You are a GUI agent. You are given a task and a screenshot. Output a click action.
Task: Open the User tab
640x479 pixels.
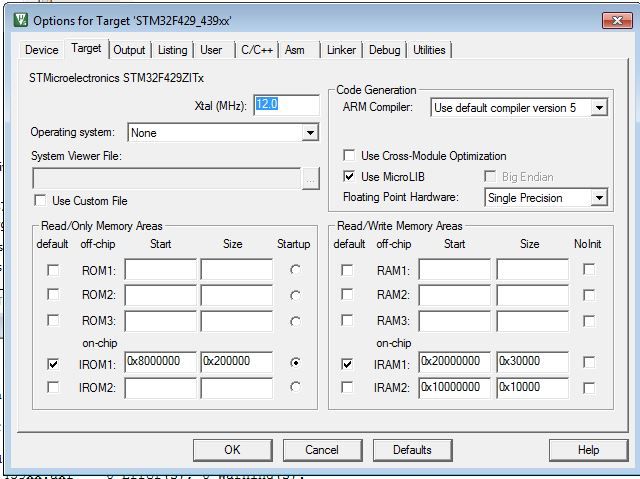pos(211,50)
